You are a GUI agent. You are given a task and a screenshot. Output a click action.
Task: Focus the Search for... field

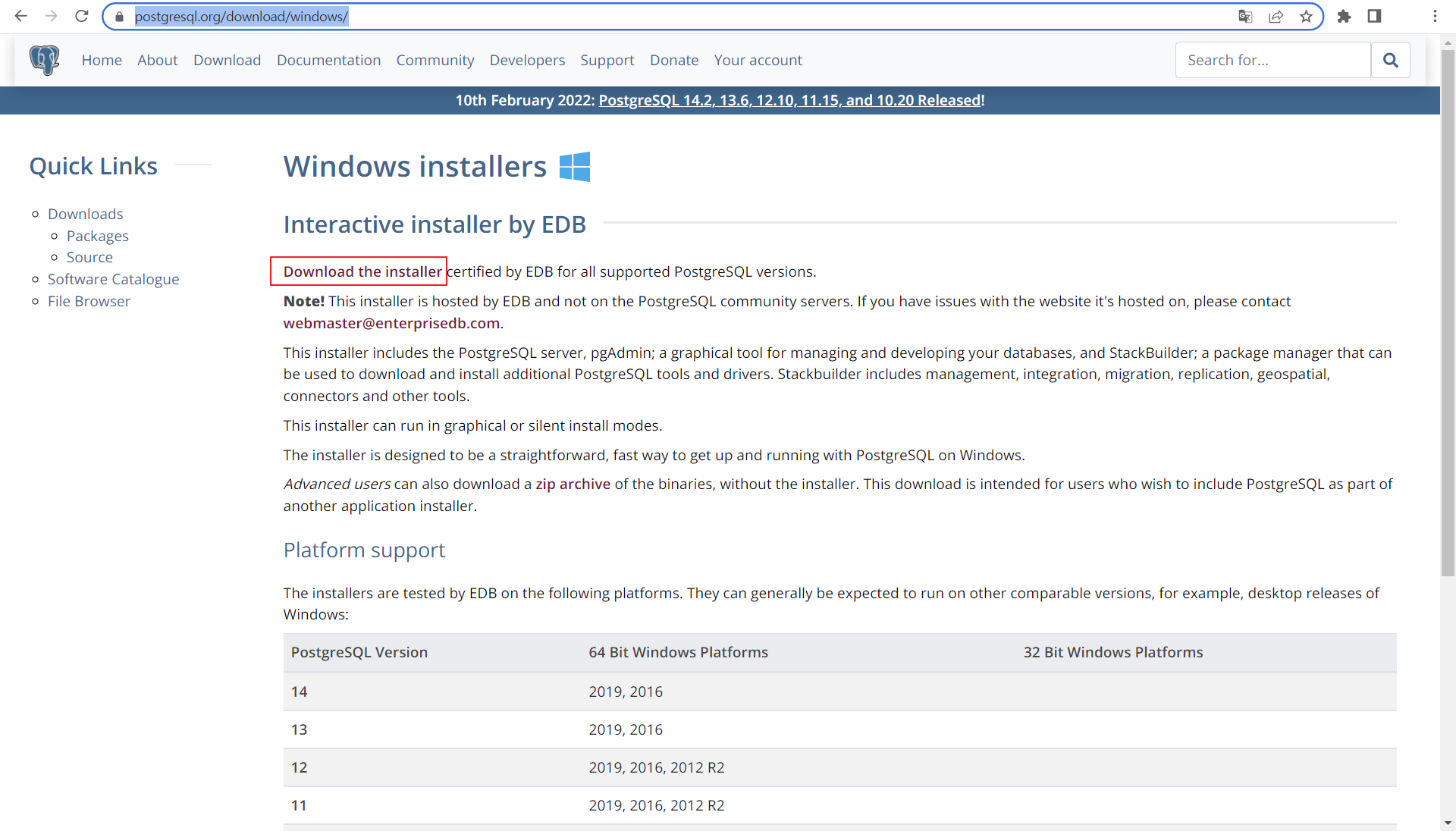(1272, 60)
